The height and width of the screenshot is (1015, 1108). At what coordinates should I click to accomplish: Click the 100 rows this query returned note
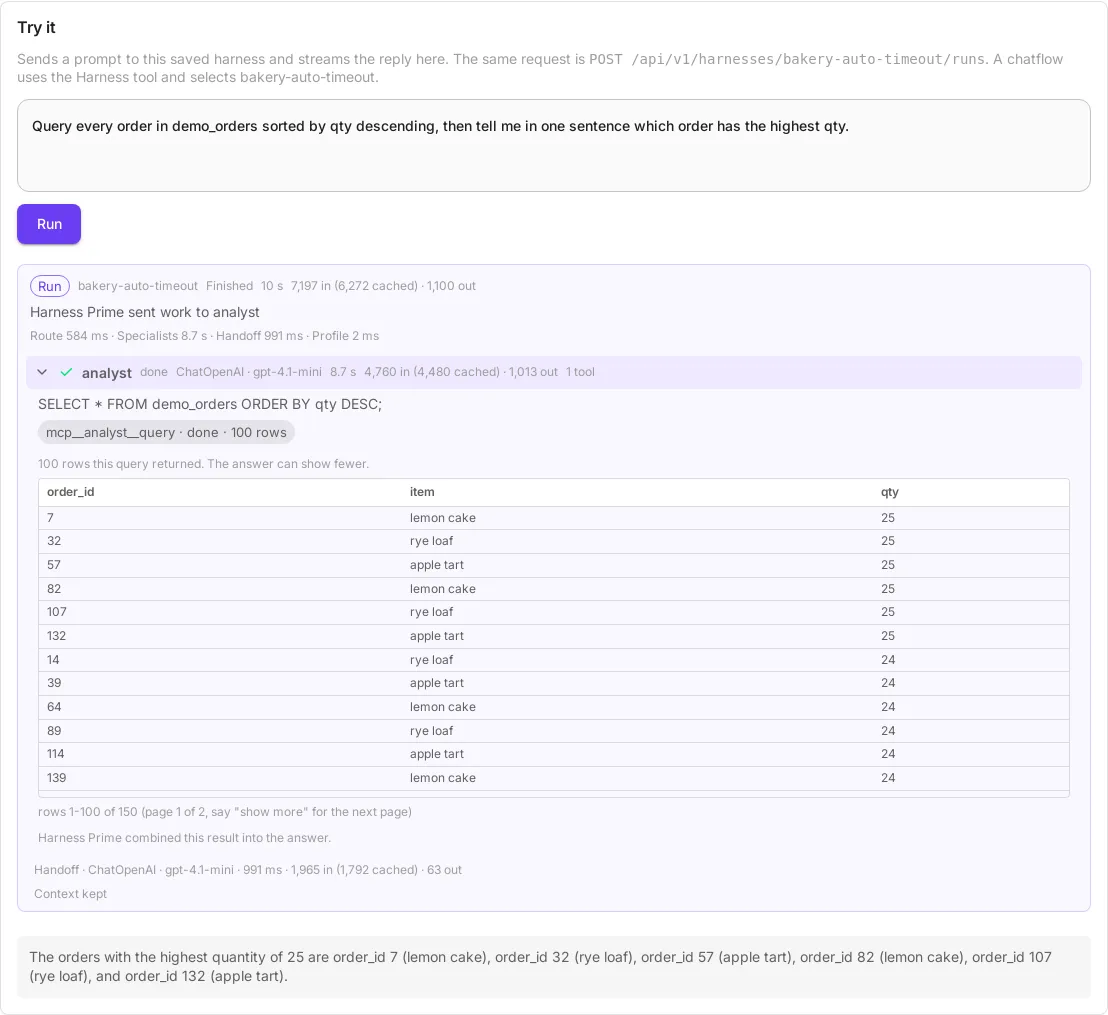[204, 464]
